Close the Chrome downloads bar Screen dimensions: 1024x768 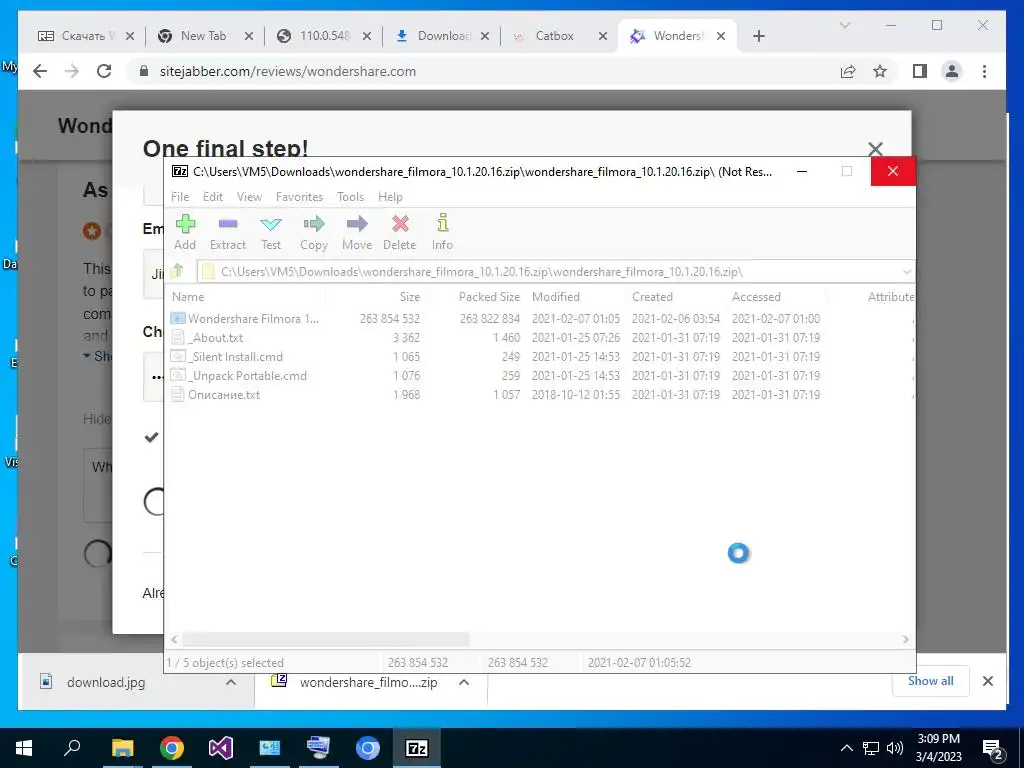click(x=987, y=681)
